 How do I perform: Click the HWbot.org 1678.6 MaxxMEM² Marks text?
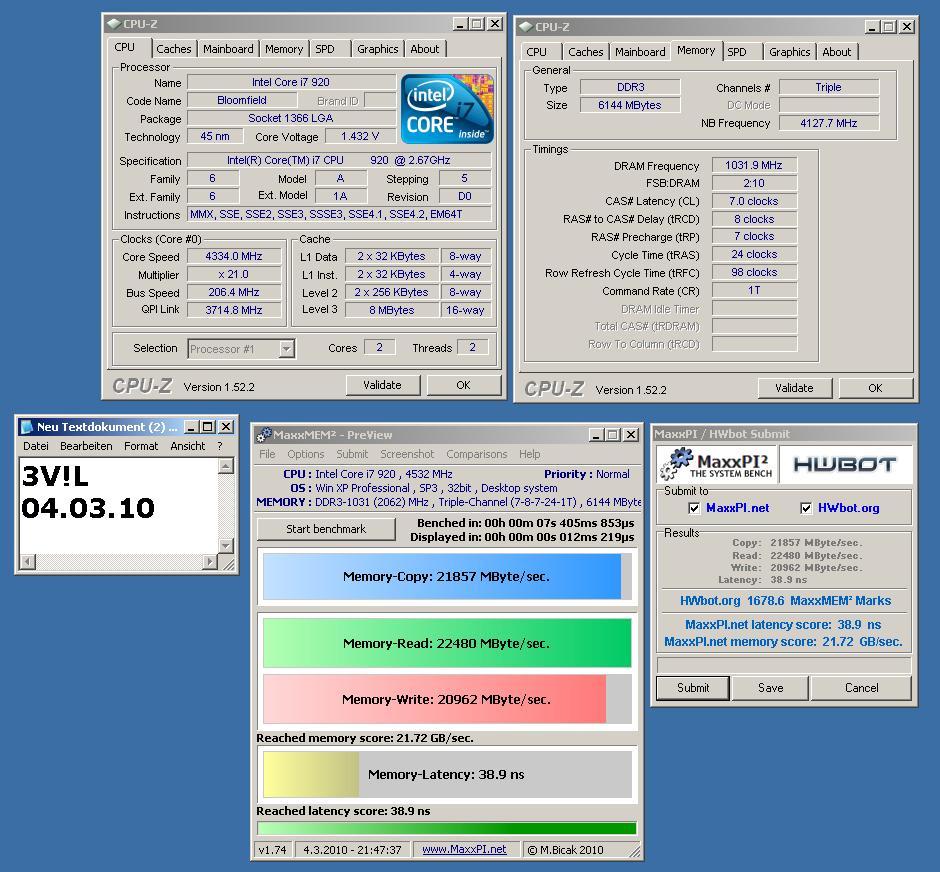click(x=785, y=601)
